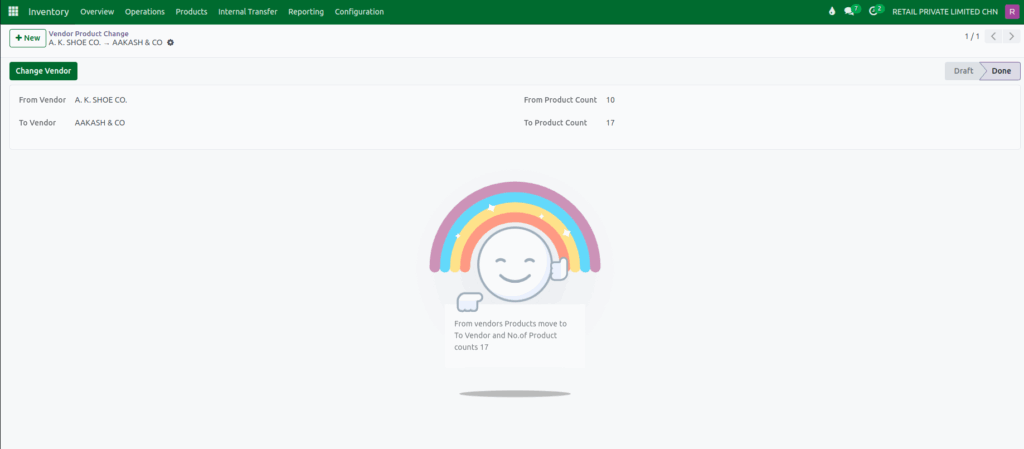The width and height of the screenshot is (1024, 449).
Task: Open the Configuration menu
Action: click(359, 12)
